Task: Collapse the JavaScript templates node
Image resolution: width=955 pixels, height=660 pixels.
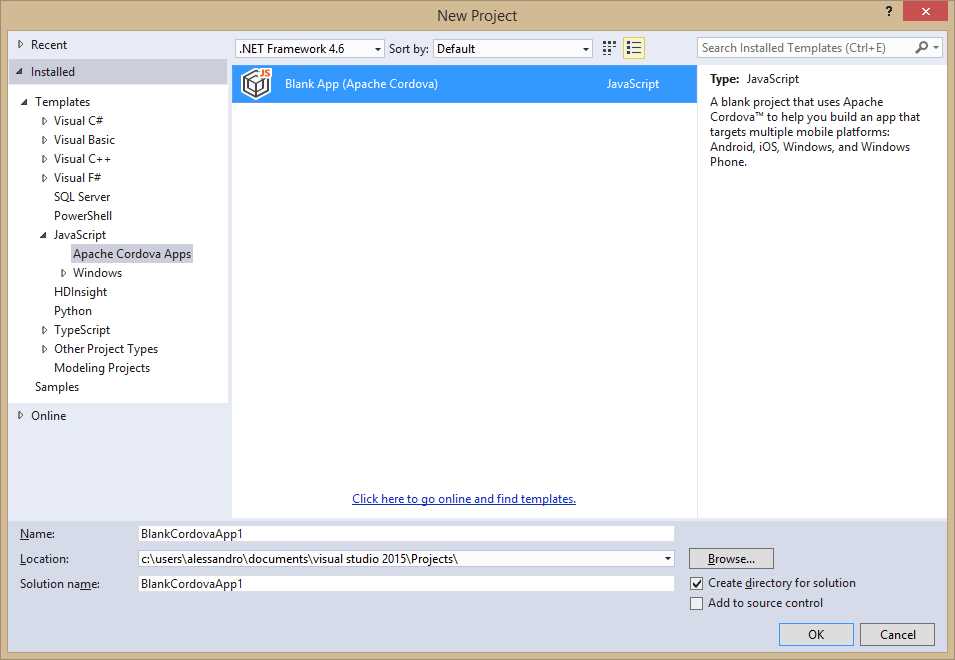Action: pos(42,234)
